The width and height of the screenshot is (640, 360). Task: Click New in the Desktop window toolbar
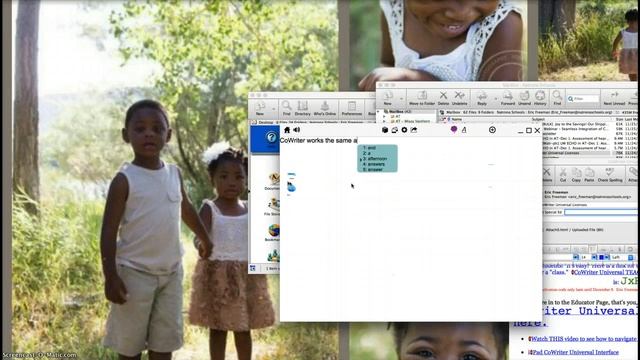click(x=260, y=109)
